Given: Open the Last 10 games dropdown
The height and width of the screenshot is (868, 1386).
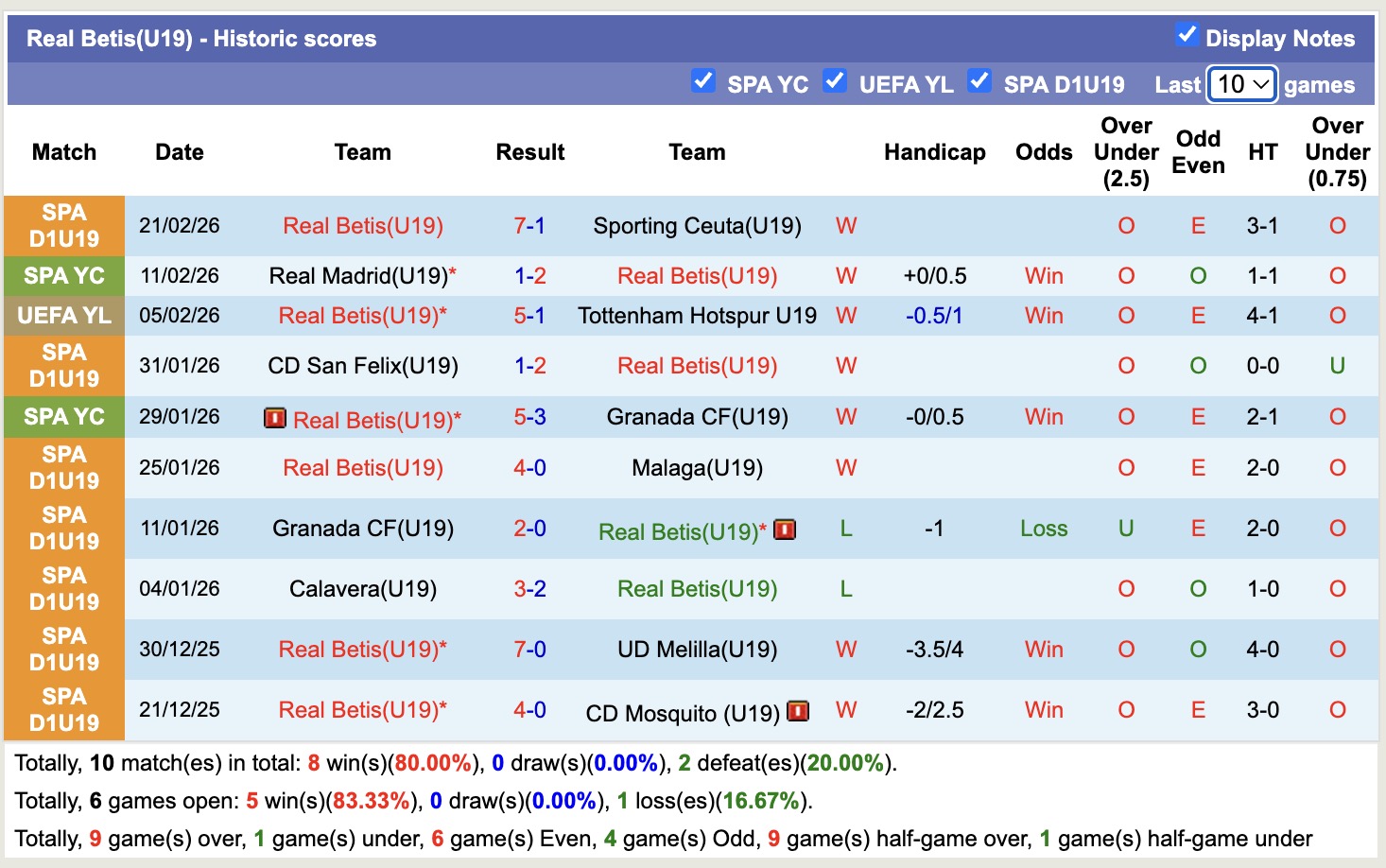Looking at the screenshot, I should (x=1242, y=84).
